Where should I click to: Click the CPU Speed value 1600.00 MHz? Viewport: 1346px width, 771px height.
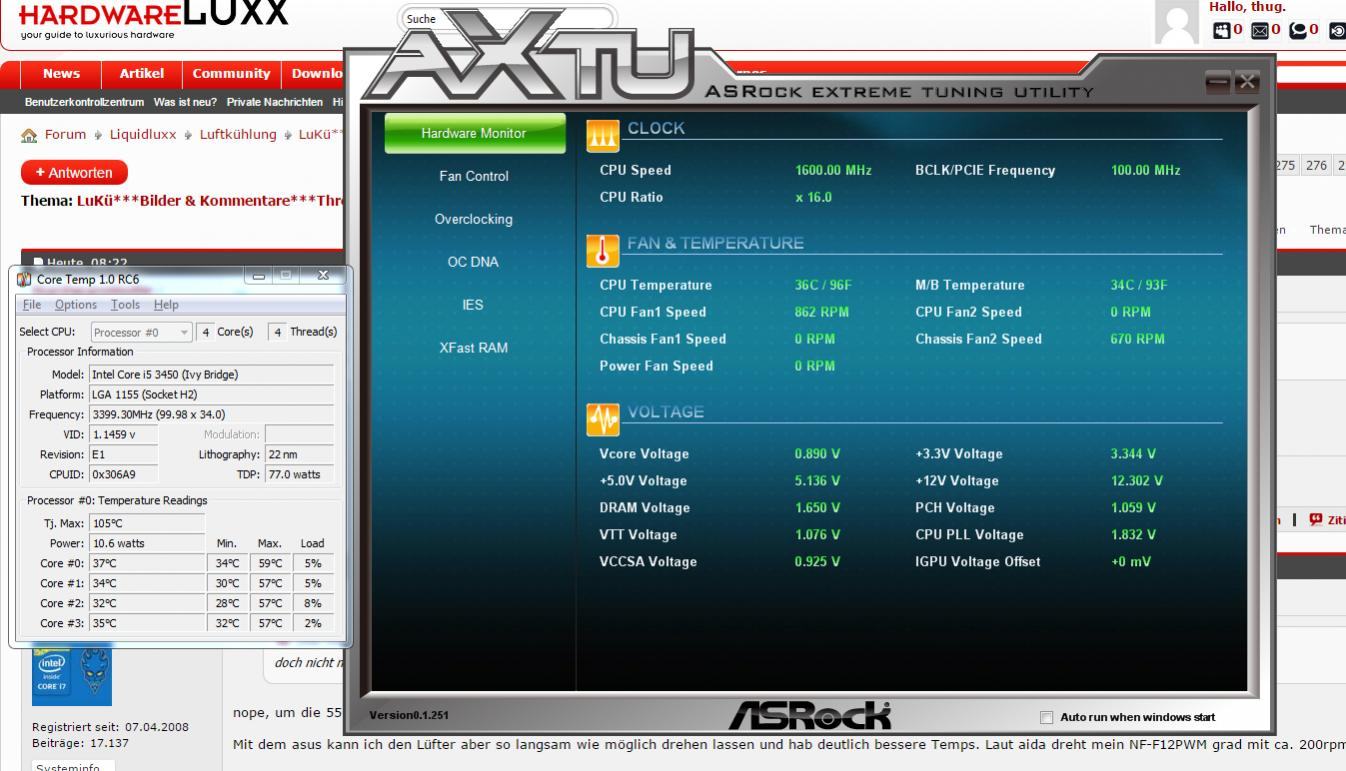coord(833,170)
